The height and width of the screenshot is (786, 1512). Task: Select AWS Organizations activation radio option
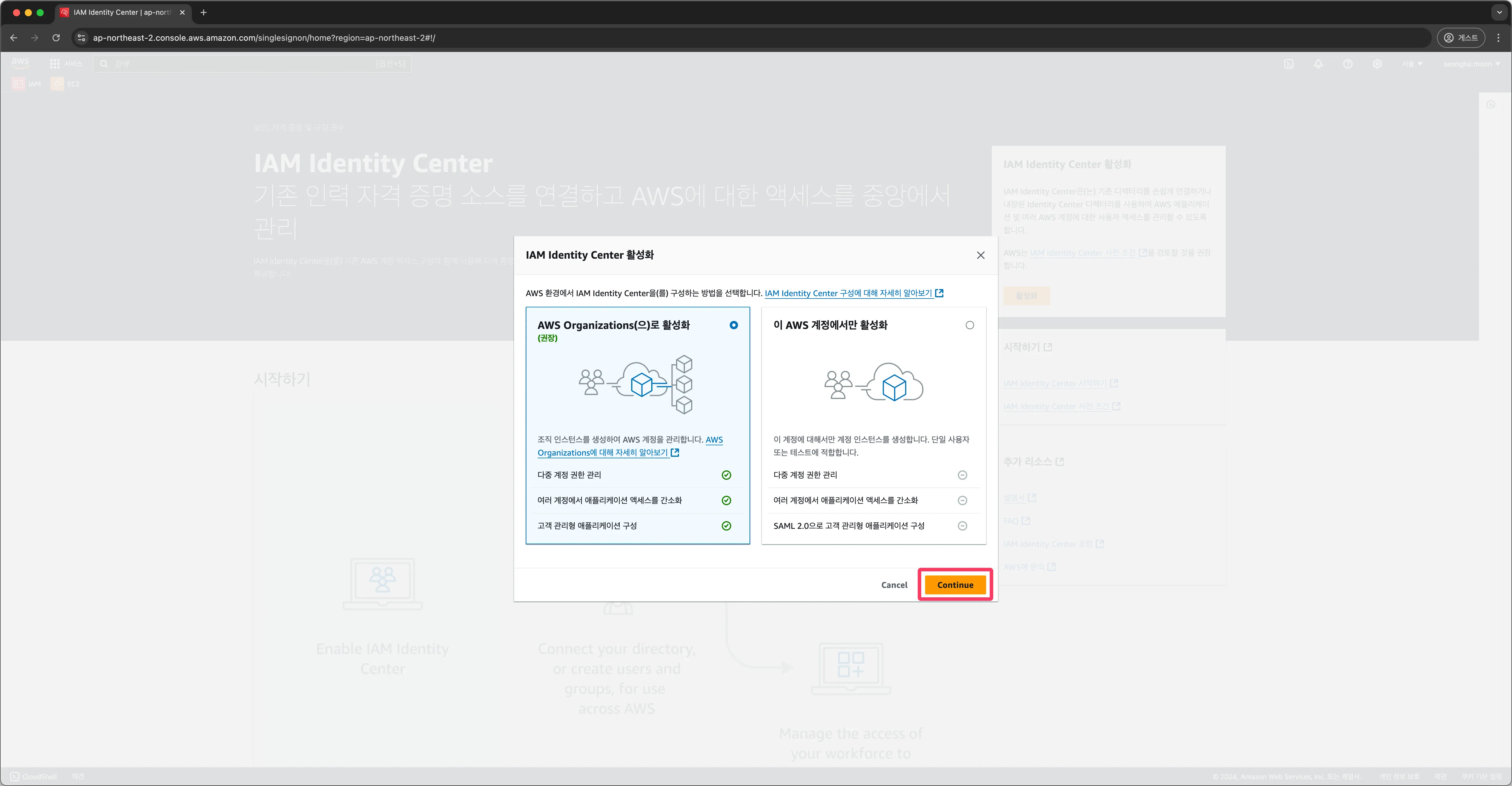click(x=733, y=325)
